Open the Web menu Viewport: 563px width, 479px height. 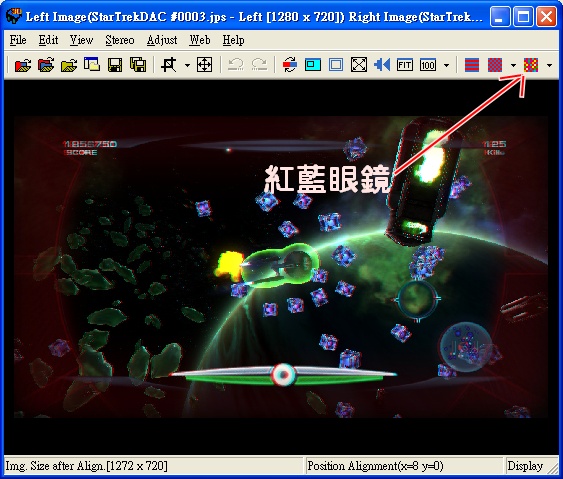[x=200, y=40]
